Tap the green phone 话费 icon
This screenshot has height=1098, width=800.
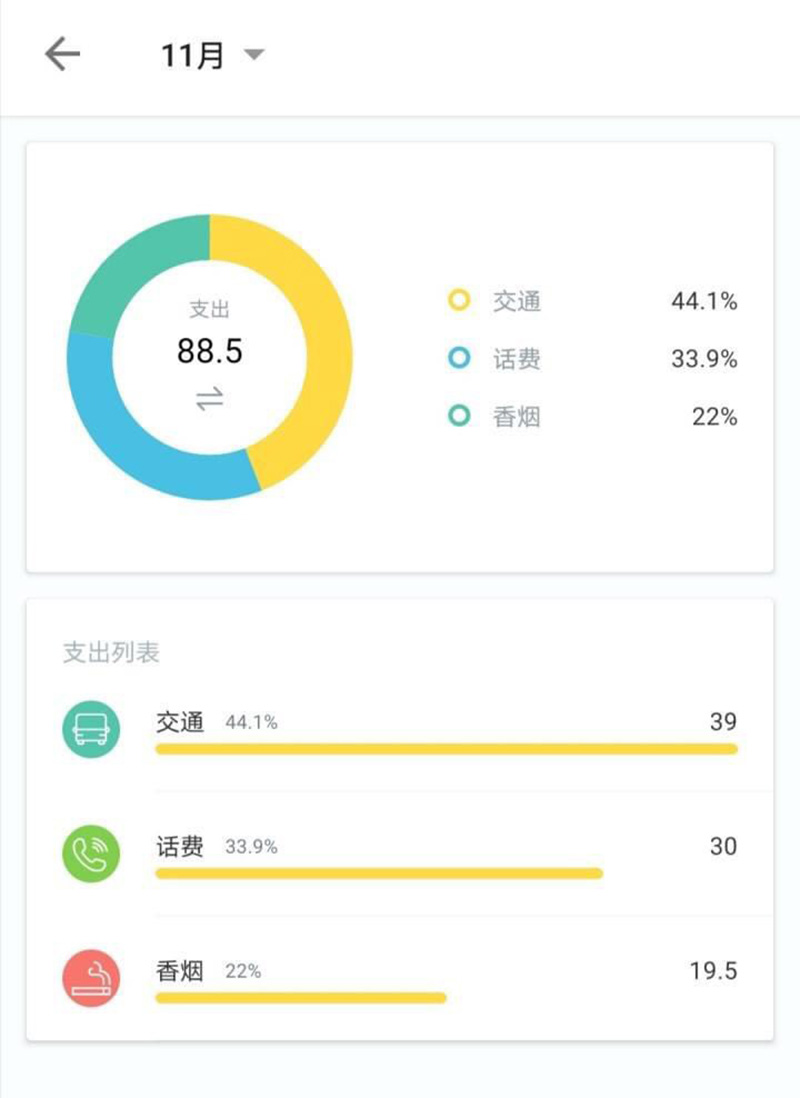(x=91, y=854)
